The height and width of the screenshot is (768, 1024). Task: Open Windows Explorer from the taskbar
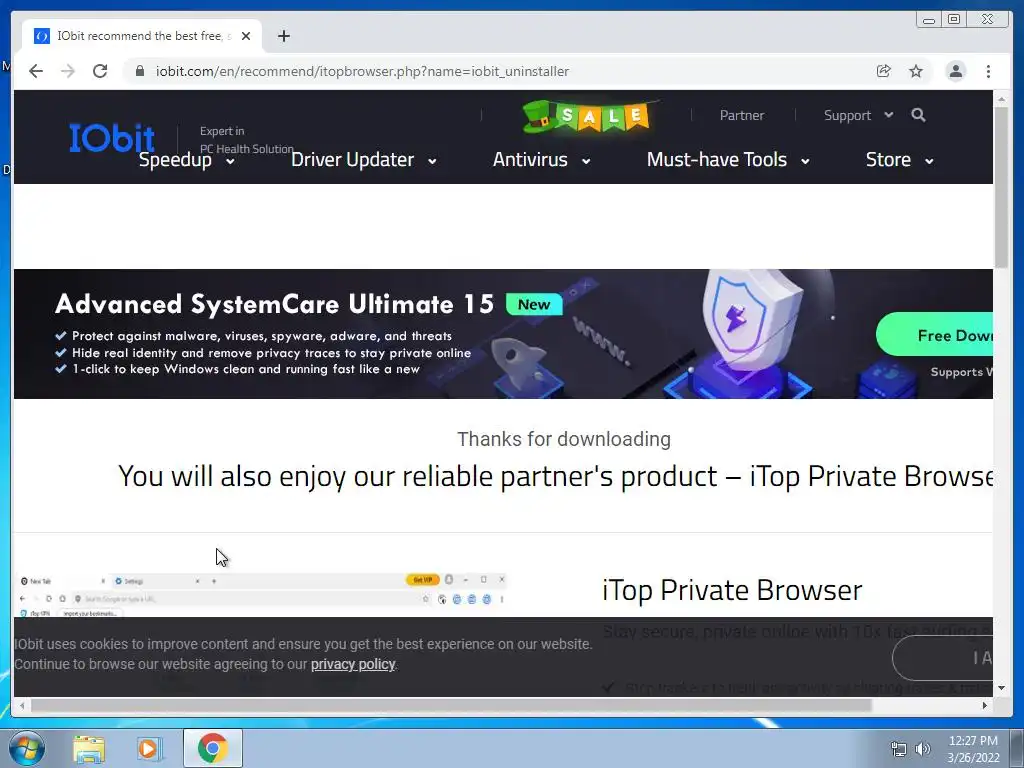click(89, 748)
